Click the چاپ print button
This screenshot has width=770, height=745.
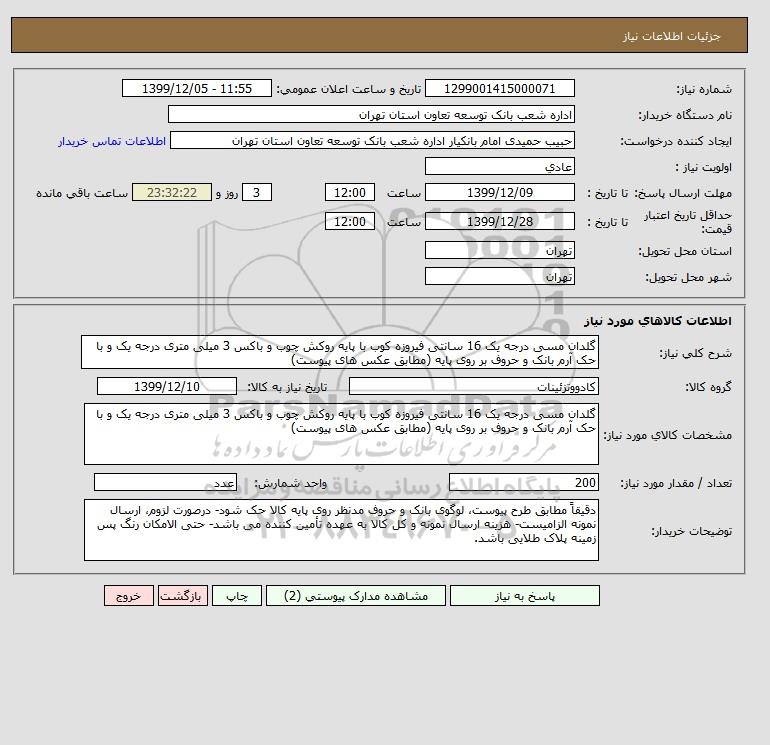pyautogui.click(x=237, y=596)
